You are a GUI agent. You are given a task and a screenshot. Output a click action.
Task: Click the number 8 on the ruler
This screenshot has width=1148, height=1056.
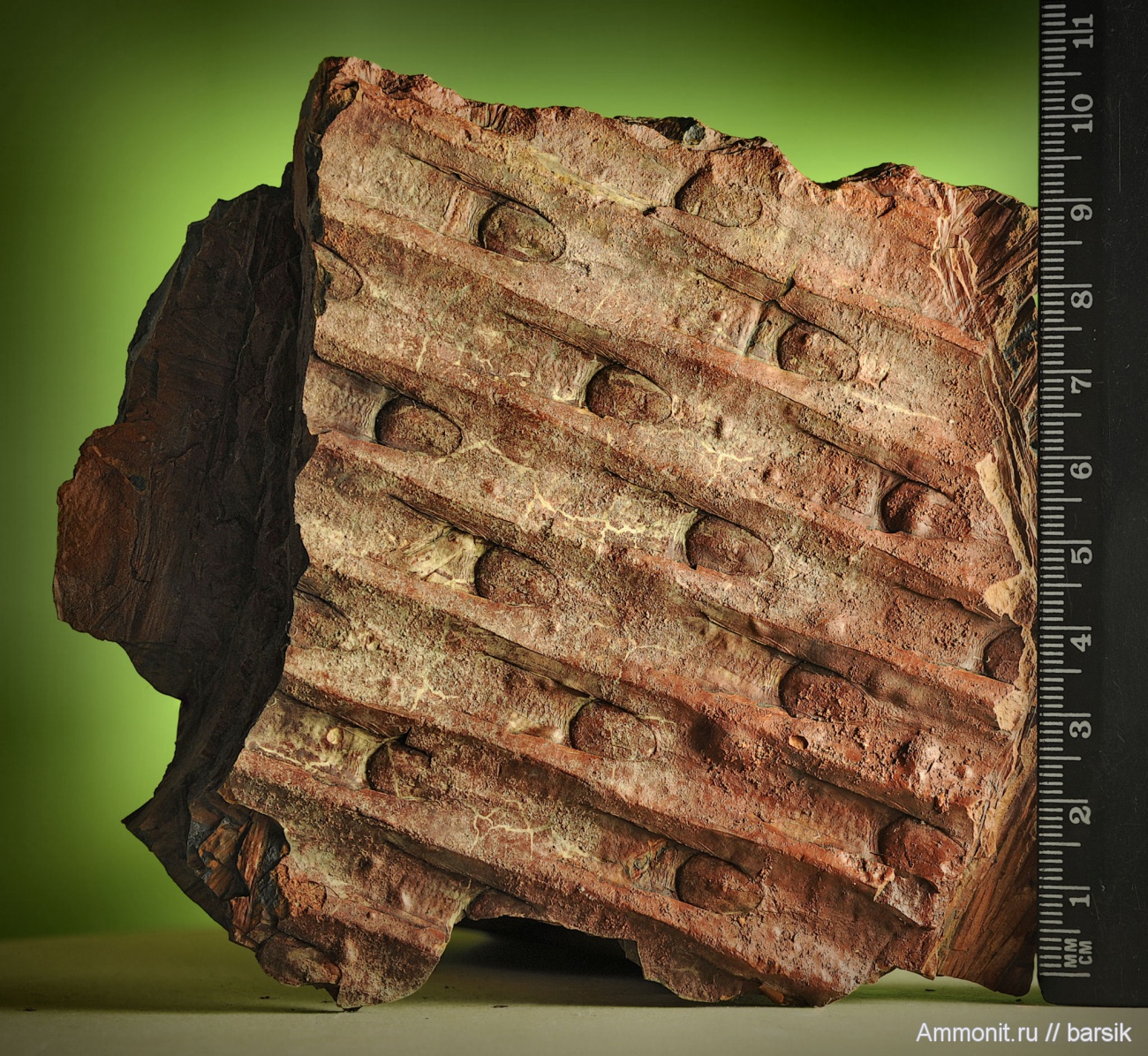point(1083,295)
